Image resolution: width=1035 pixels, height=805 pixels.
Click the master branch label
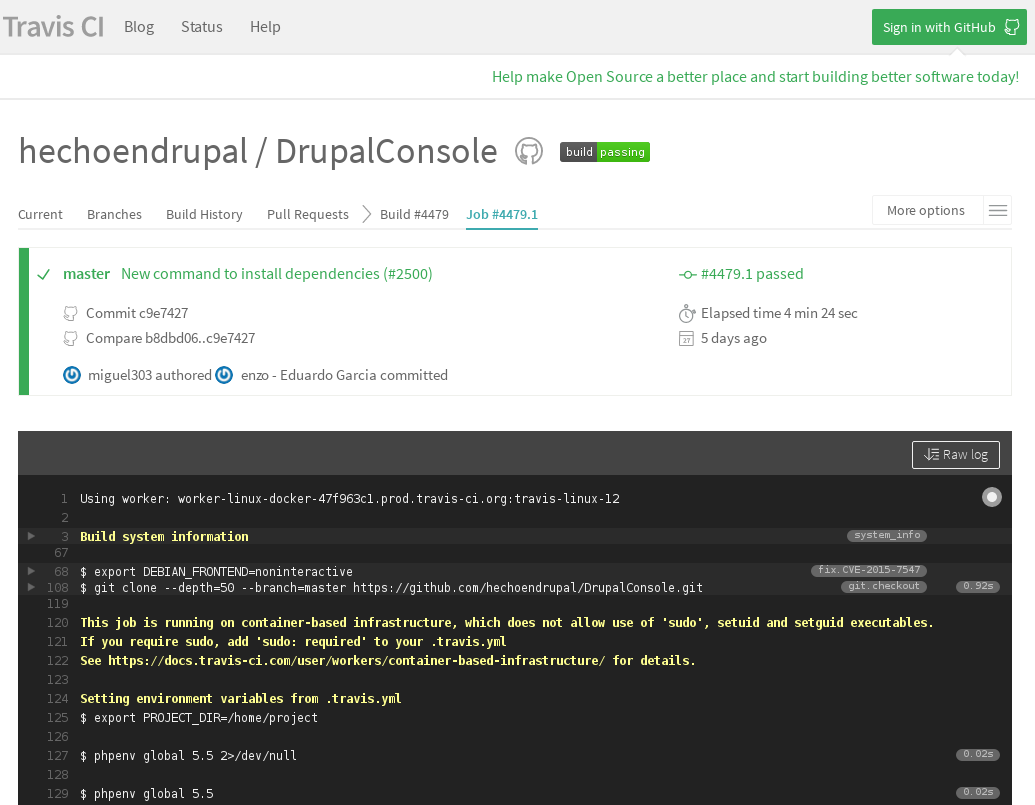(86, 274)
